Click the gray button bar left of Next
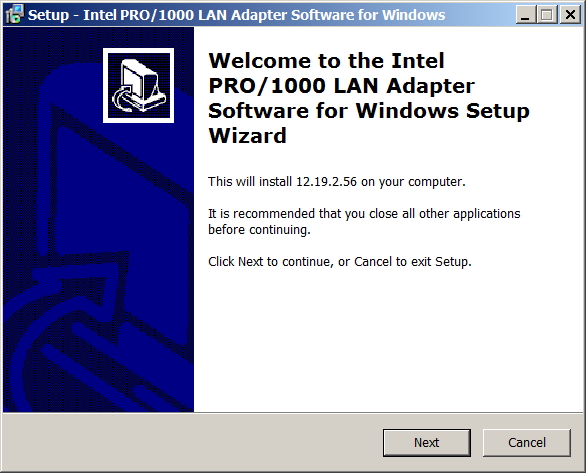 tap(192, 442)
